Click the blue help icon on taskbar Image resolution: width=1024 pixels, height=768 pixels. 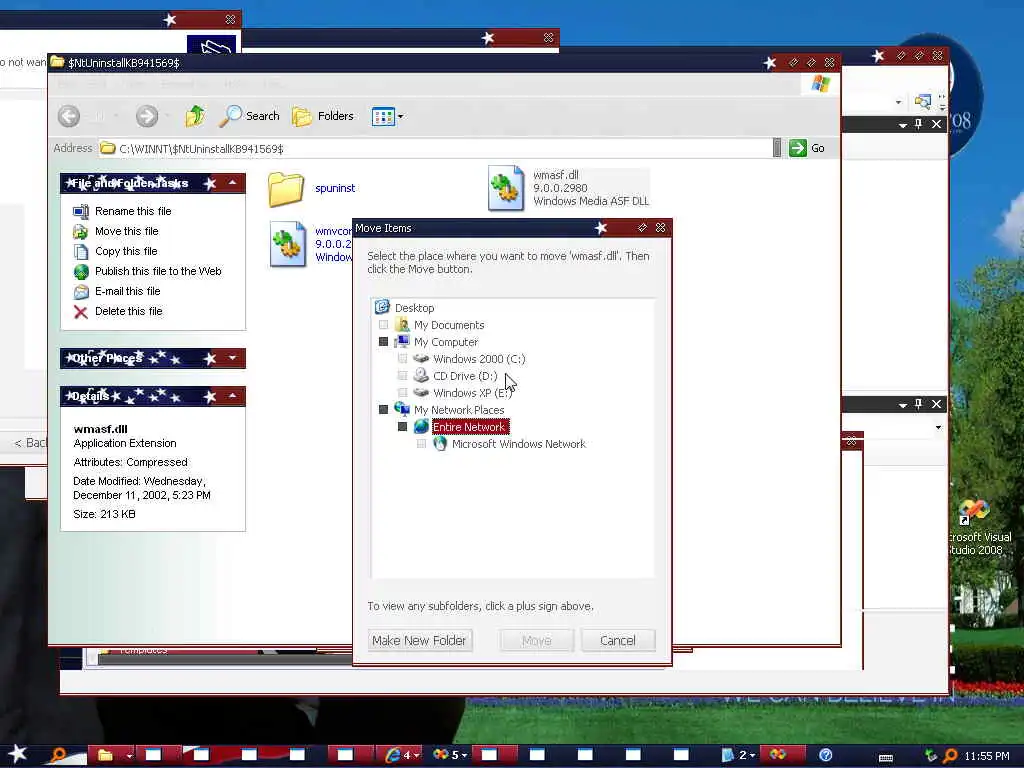coord(825,755)
